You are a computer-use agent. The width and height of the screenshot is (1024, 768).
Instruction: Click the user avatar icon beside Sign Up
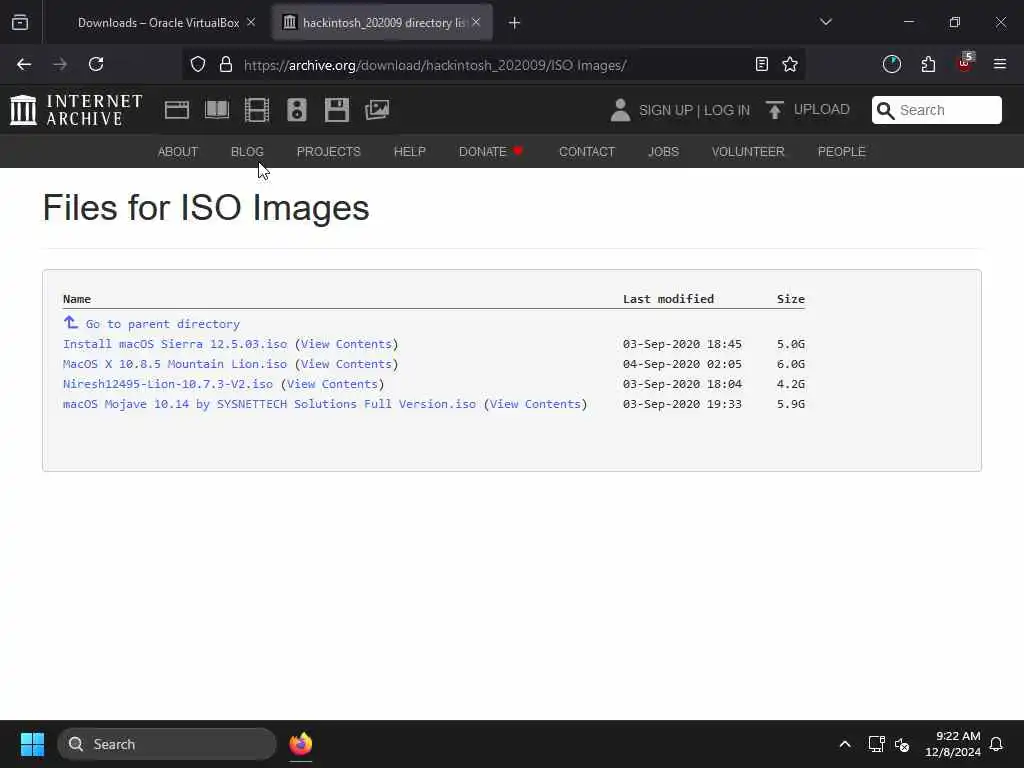(x=620, y=110)
